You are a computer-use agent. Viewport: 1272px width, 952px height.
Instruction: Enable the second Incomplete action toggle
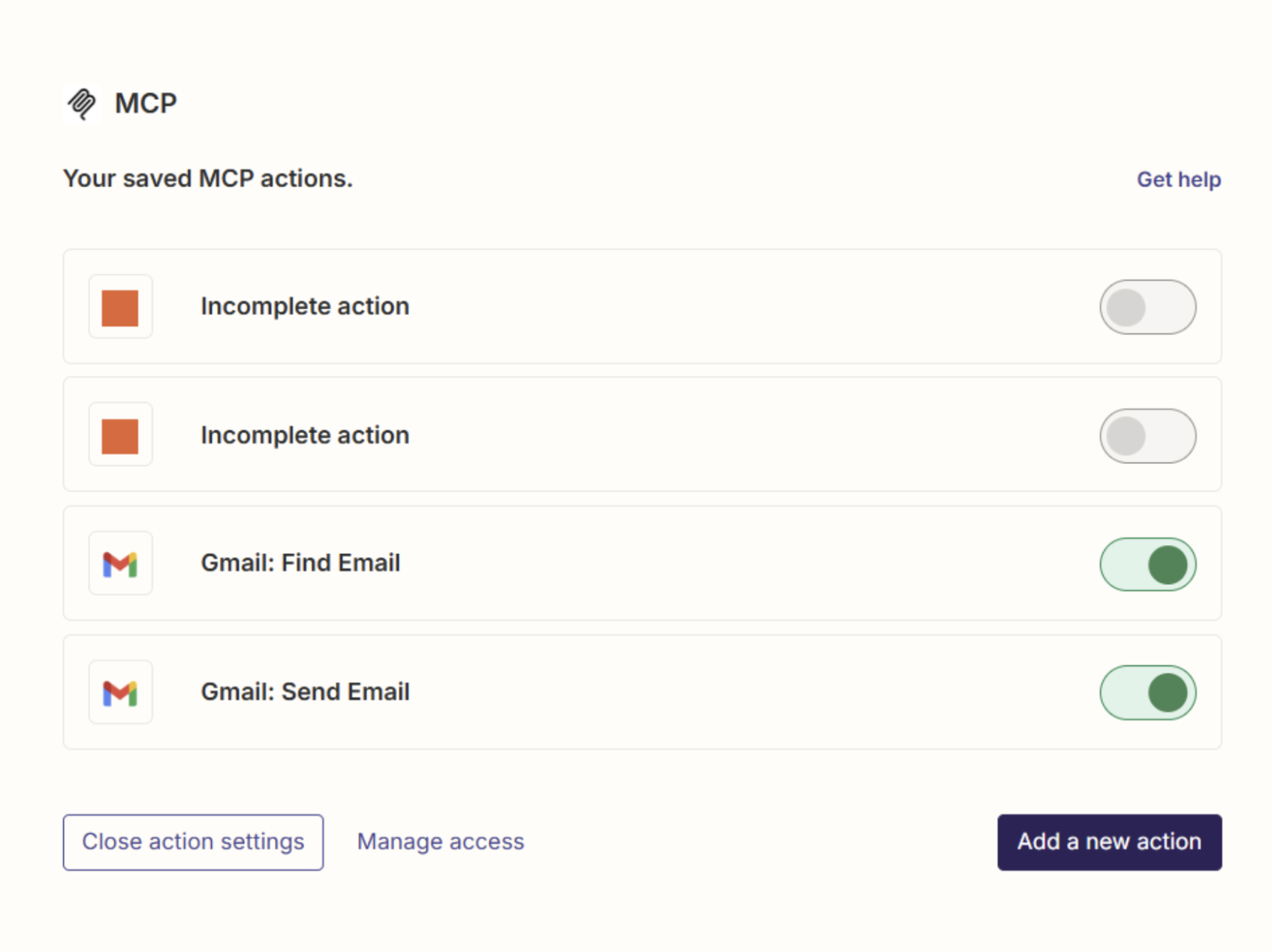point(1147,435)
